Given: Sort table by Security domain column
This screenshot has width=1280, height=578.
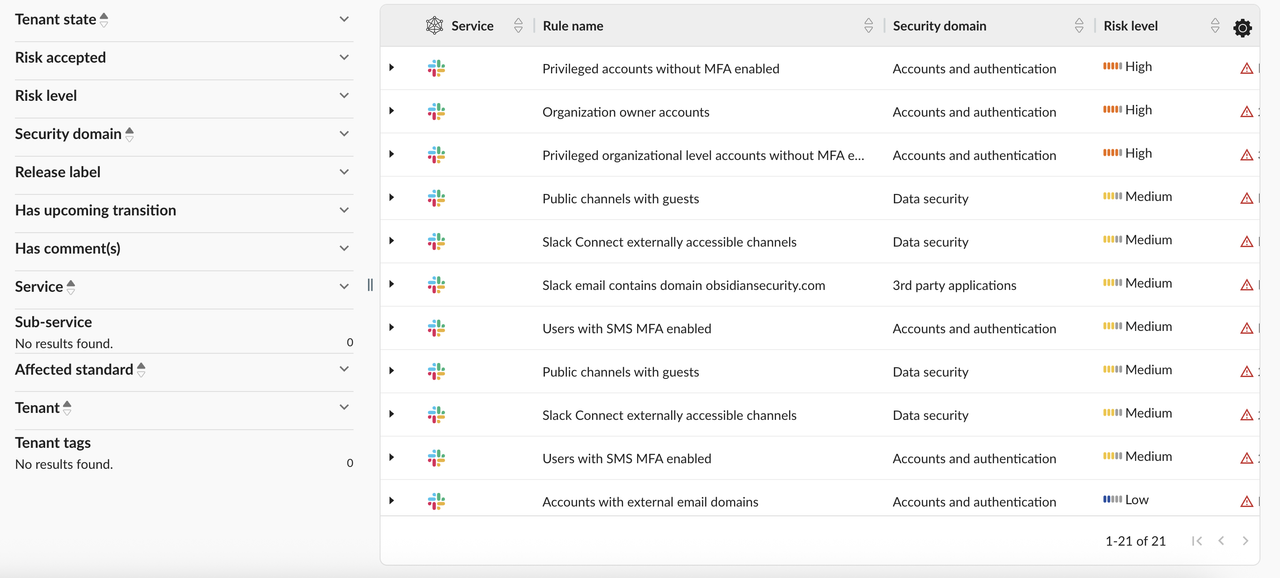Looking at the screenshot, I should (1078, 26).
